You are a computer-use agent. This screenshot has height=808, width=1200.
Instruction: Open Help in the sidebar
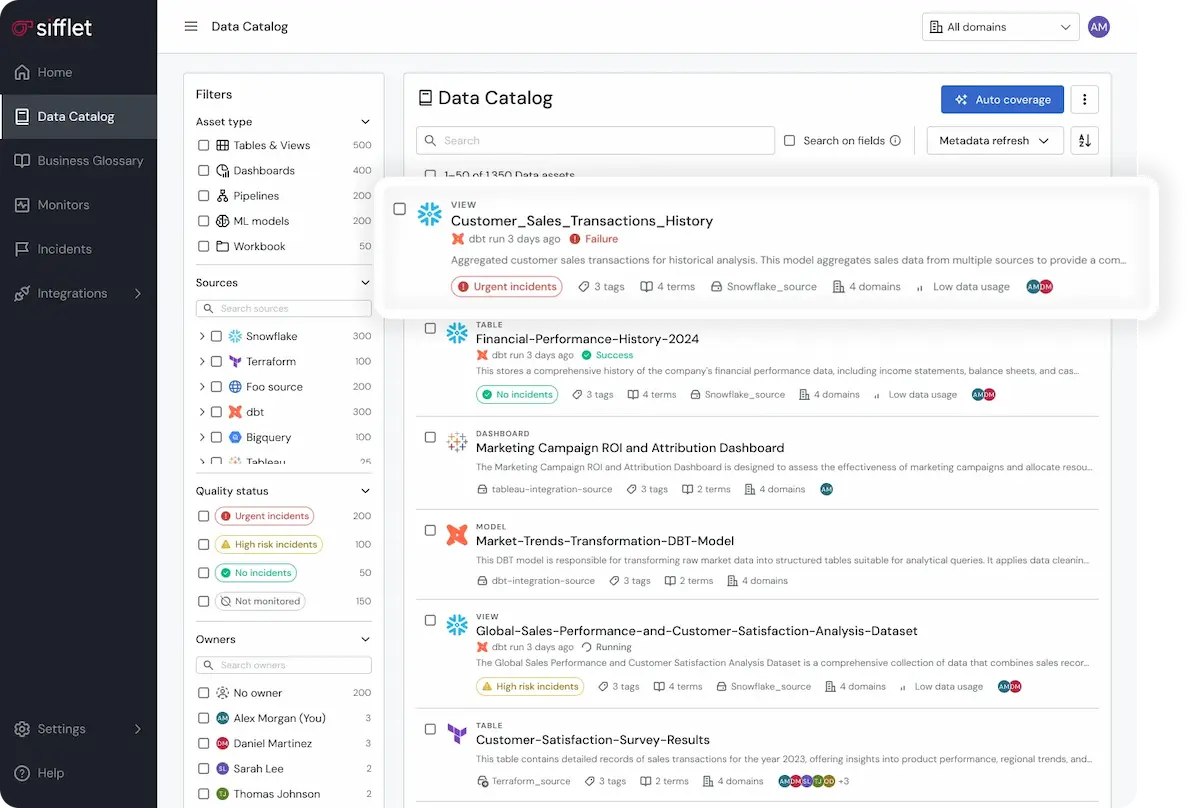78,773
